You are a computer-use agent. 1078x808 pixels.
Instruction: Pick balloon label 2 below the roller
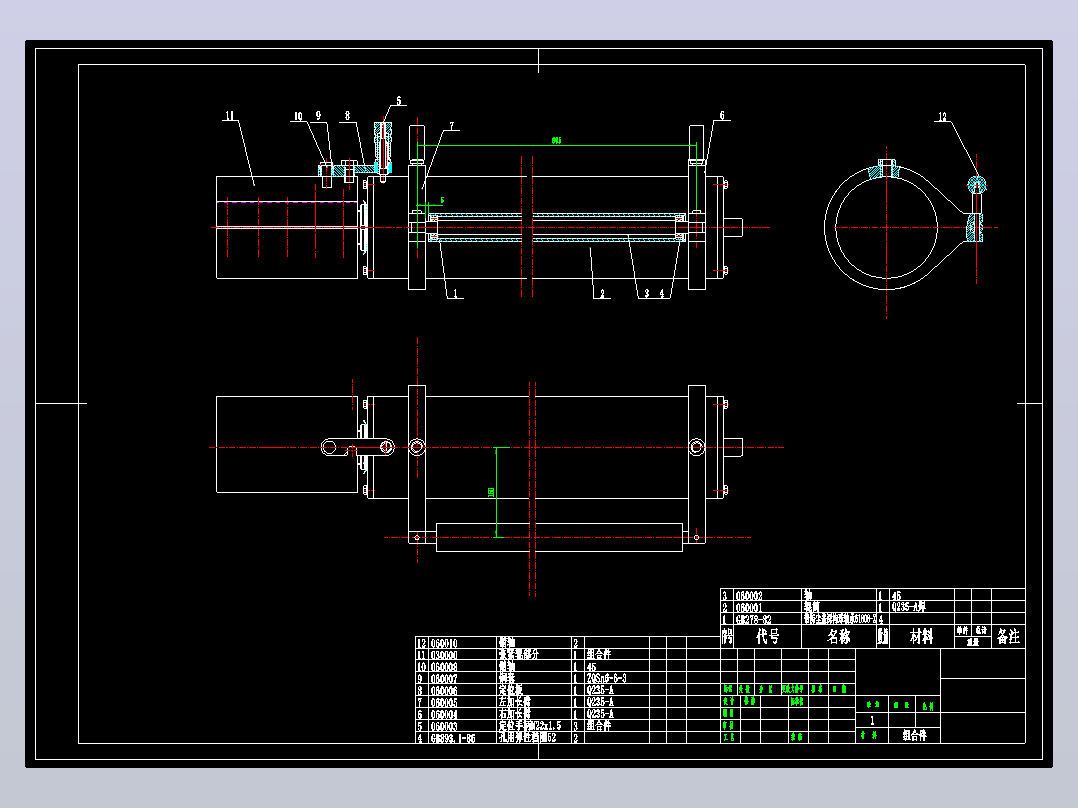602,294
